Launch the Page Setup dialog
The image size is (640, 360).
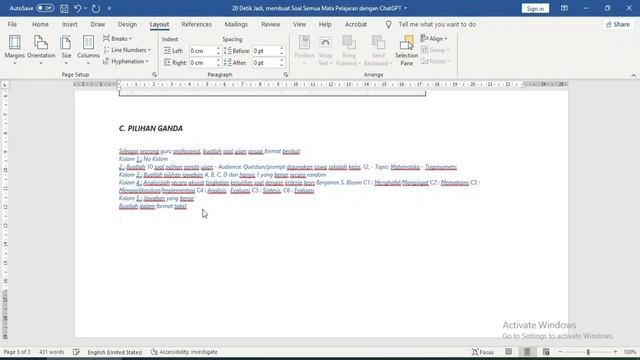point(154,75)
